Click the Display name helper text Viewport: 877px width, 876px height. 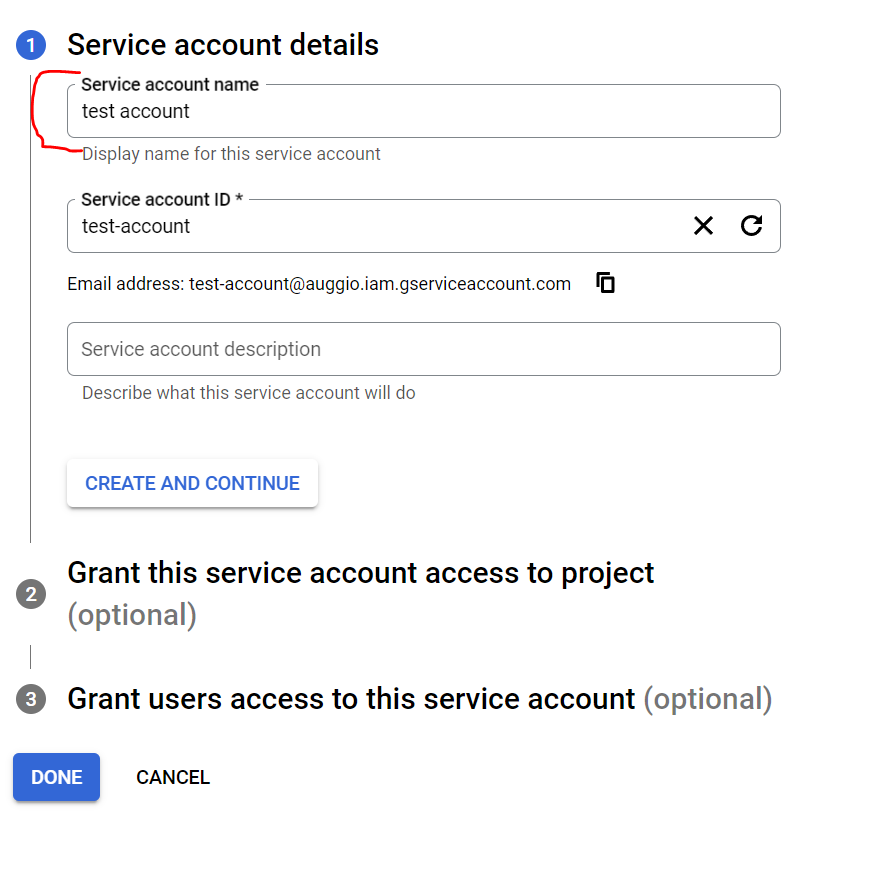tap(231, 154)
